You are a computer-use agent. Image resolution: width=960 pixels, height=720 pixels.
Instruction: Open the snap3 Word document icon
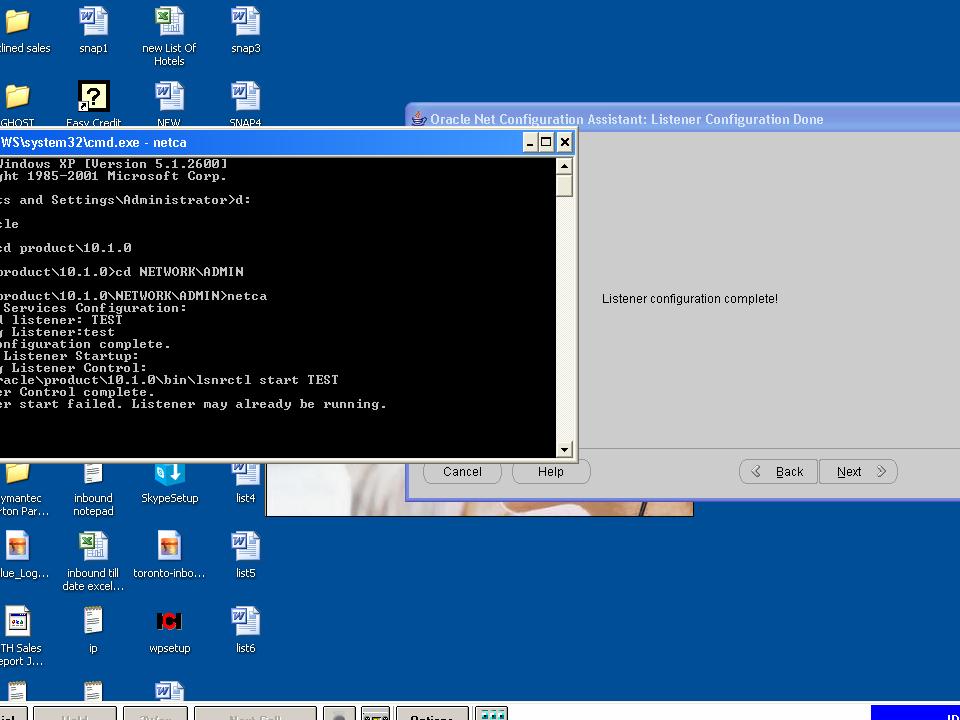pyautogui.click(x=246, y=22)
